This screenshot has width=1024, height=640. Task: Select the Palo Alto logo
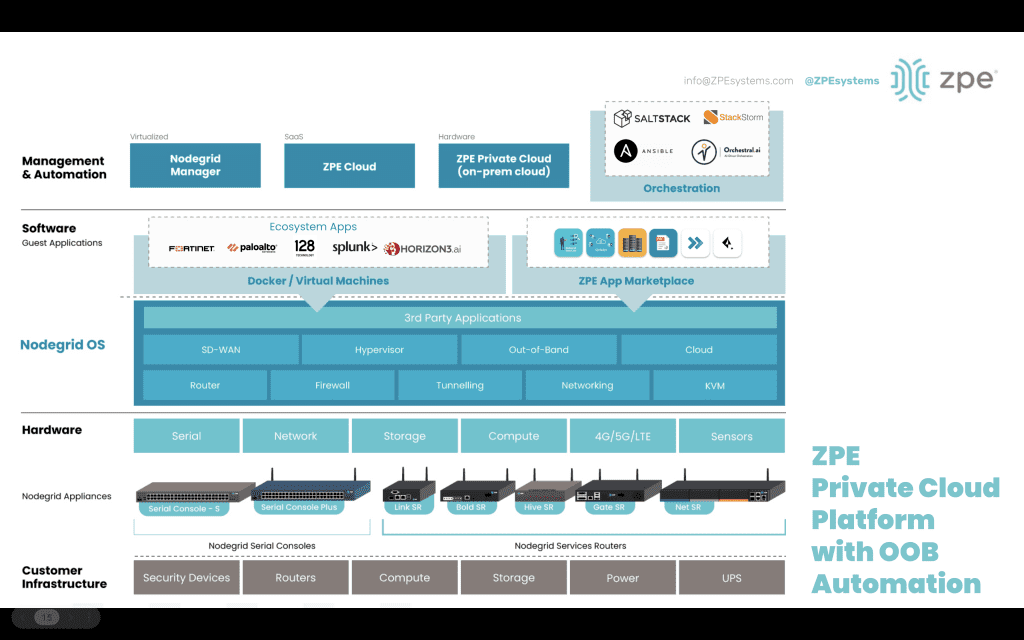click(252, 248)
